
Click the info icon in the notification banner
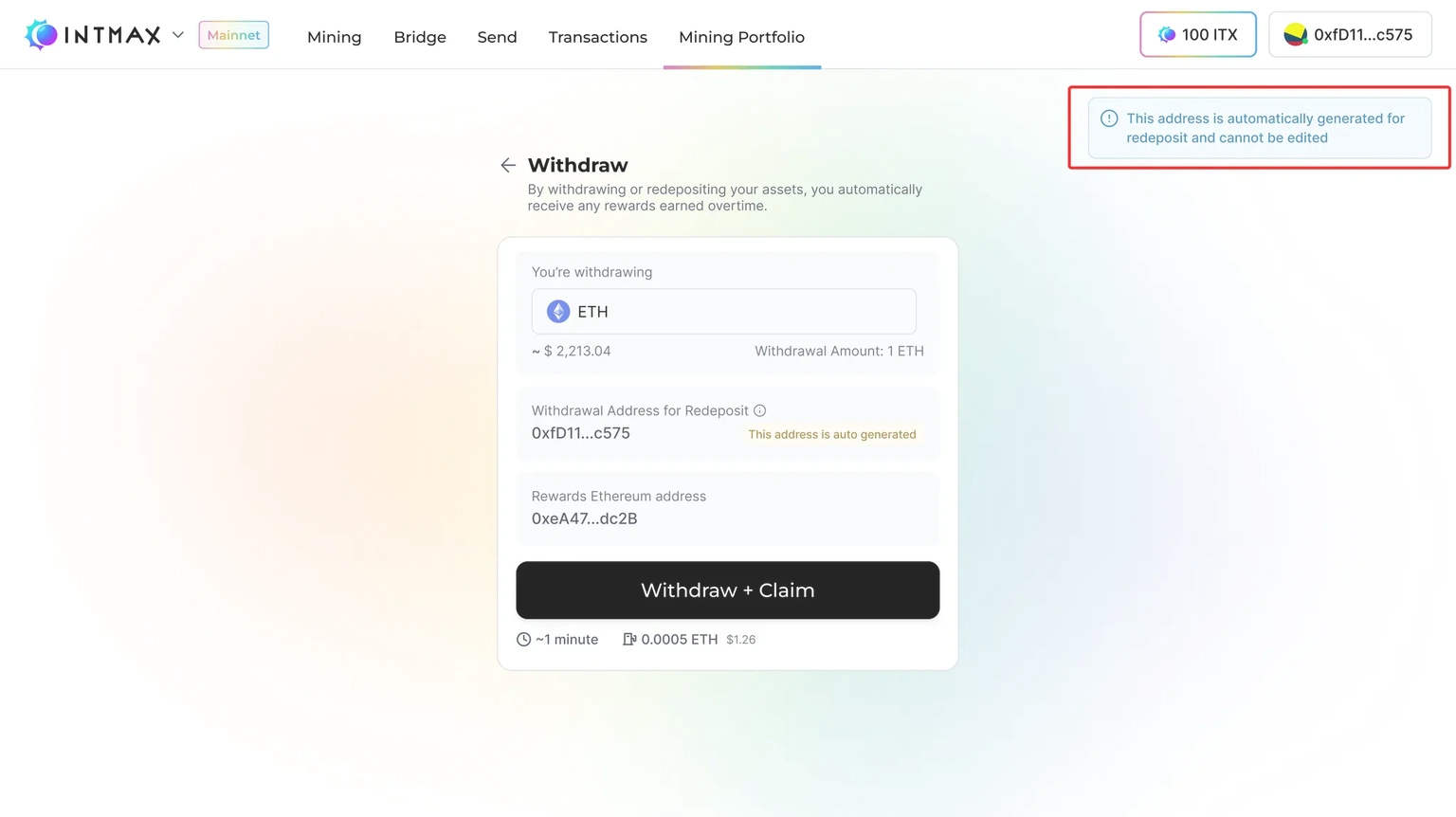pos(1109,118)
